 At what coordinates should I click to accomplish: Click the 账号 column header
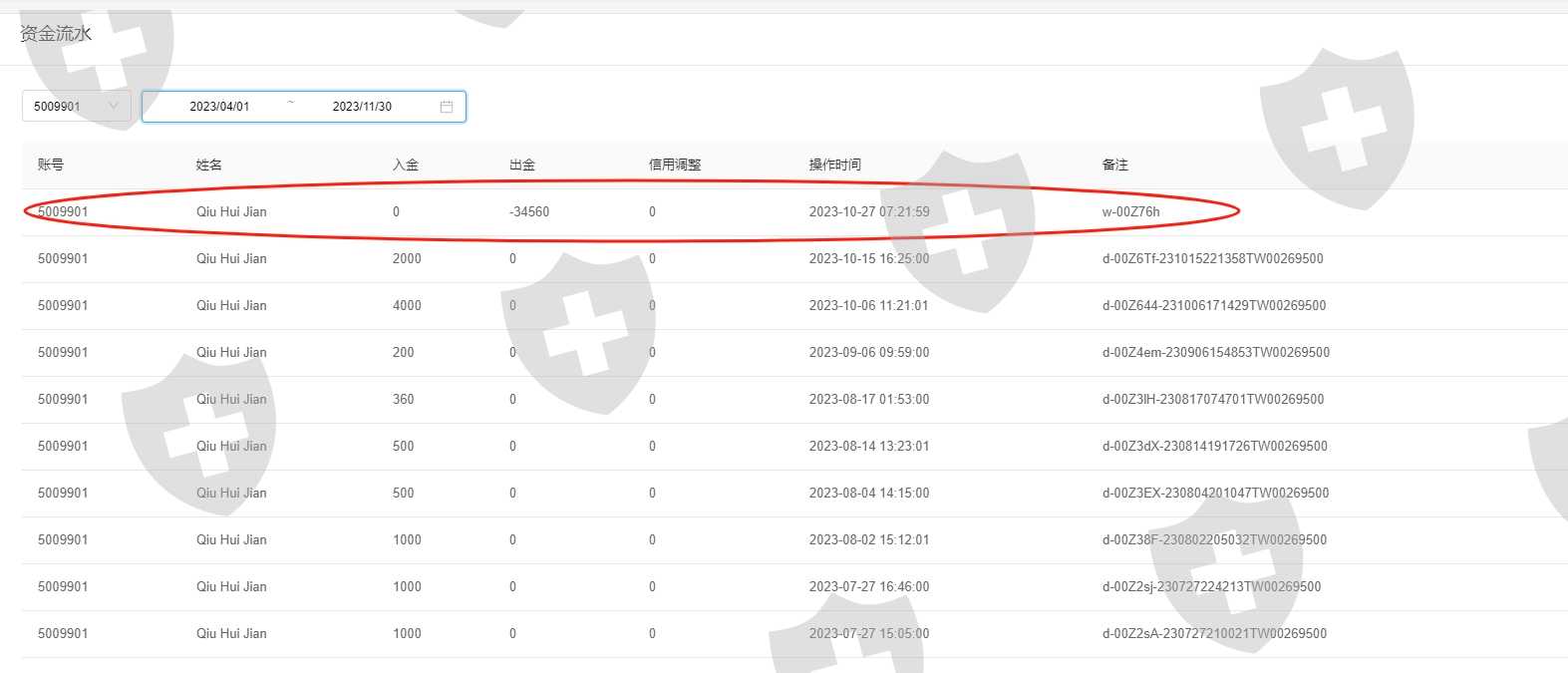pos(51,165)
